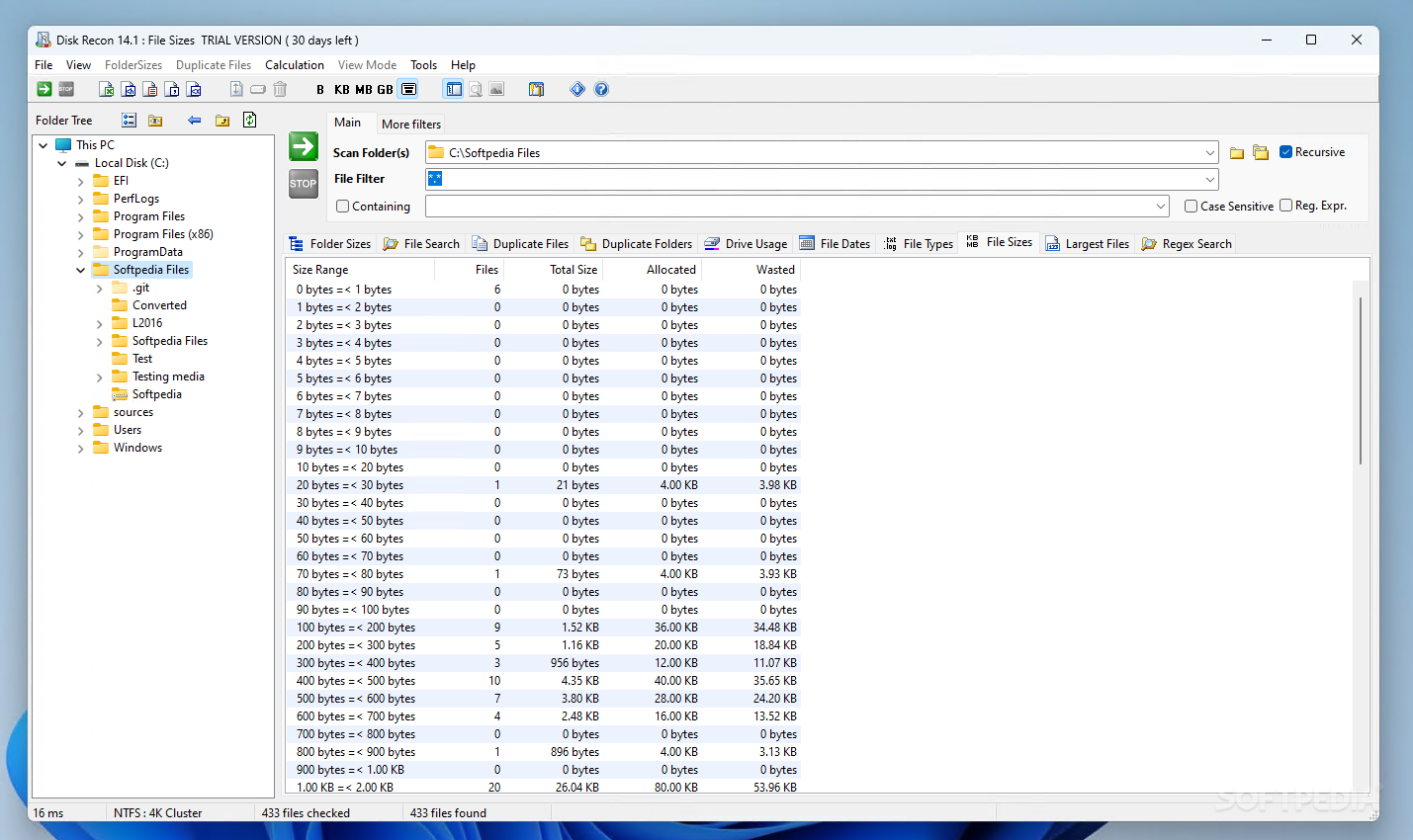Open help with the question mark icon
The width and height of the screenshot is (1413, 840).
pyautogui.click(x=601, y=89)
